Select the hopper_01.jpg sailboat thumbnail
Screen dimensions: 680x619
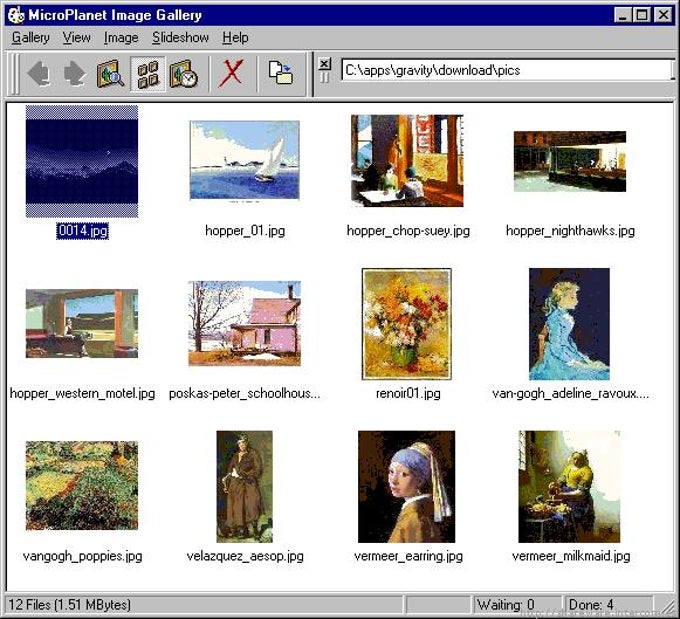[245, 161]
